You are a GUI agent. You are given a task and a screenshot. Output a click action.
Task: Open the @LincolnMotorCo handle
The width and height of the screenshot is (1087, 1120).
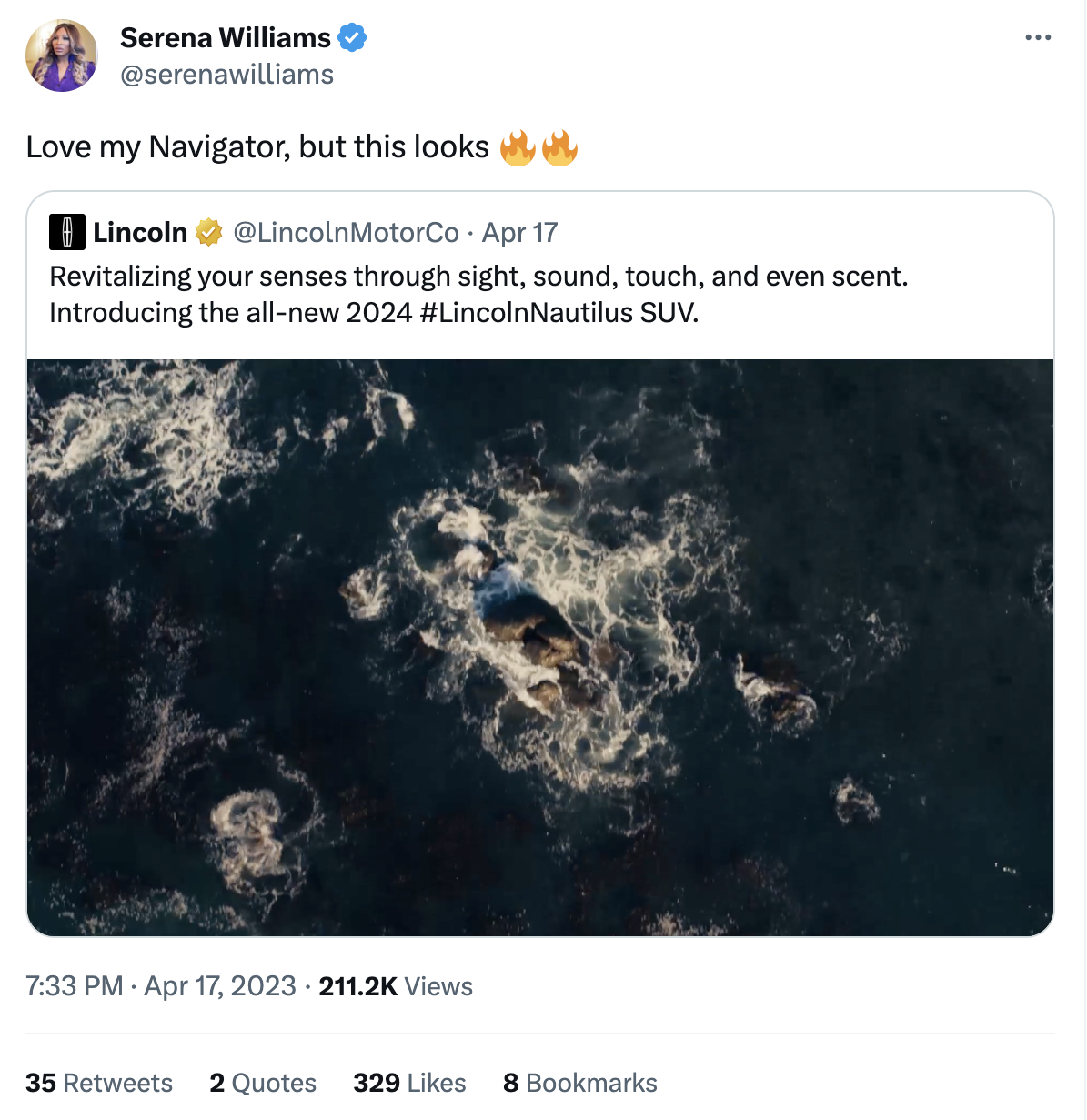click(346, 233)
